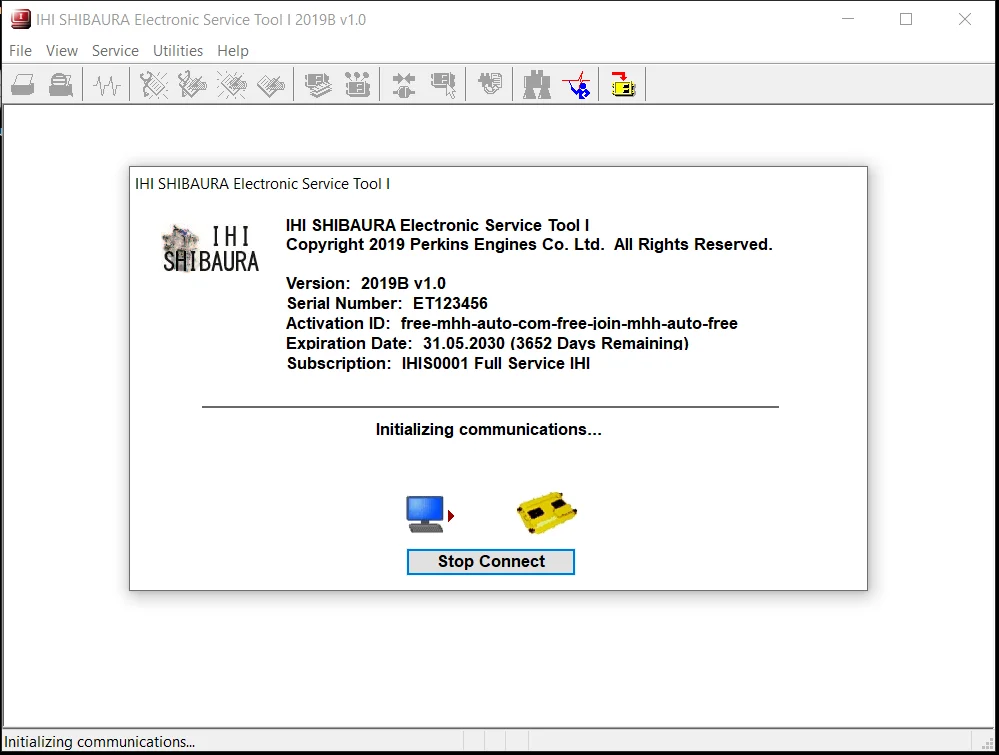Click the window title bar text
The width and height of the screenshot is (999, 755).
coord(201,20)
